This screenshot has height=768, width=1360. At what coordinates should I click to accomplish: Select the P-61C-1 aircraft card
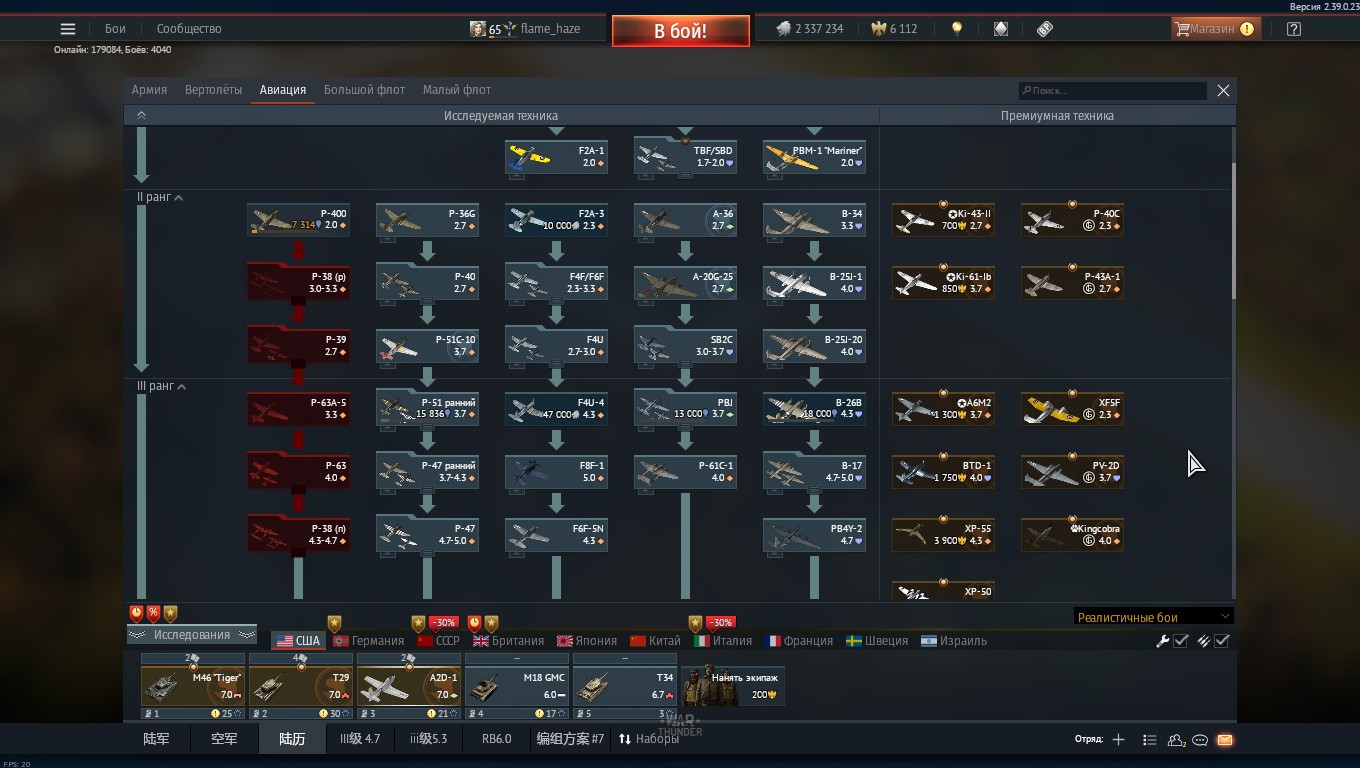685,472
